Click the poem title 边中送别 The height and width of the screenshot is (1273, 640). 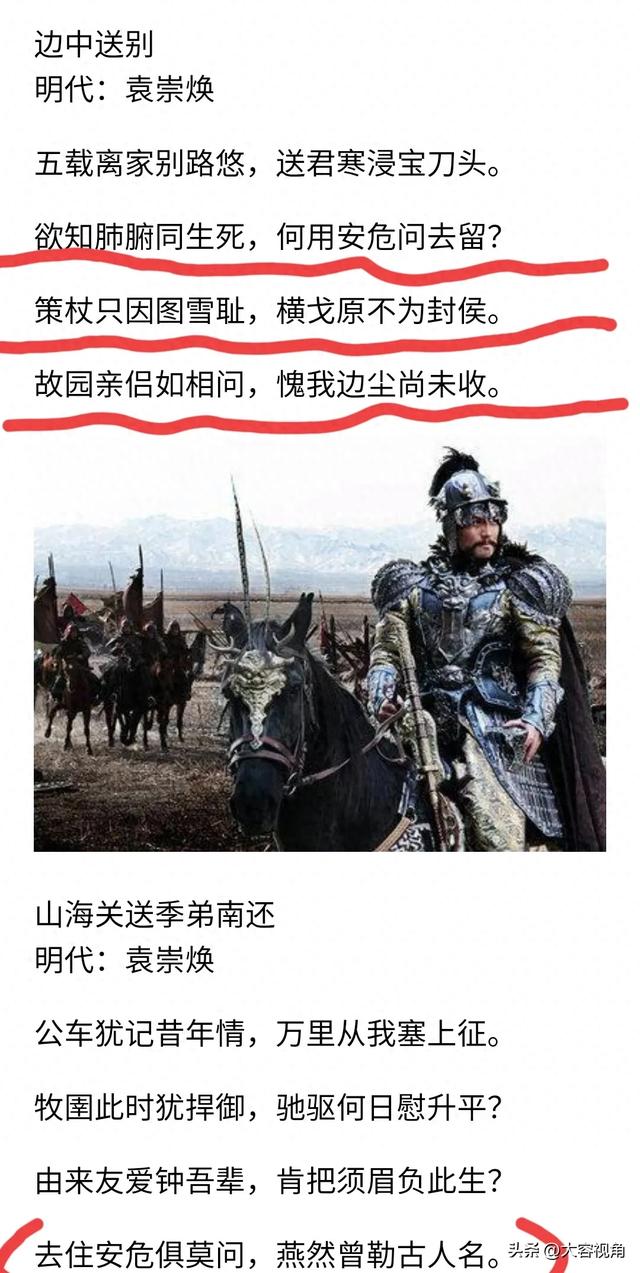[x=94, y=45]
